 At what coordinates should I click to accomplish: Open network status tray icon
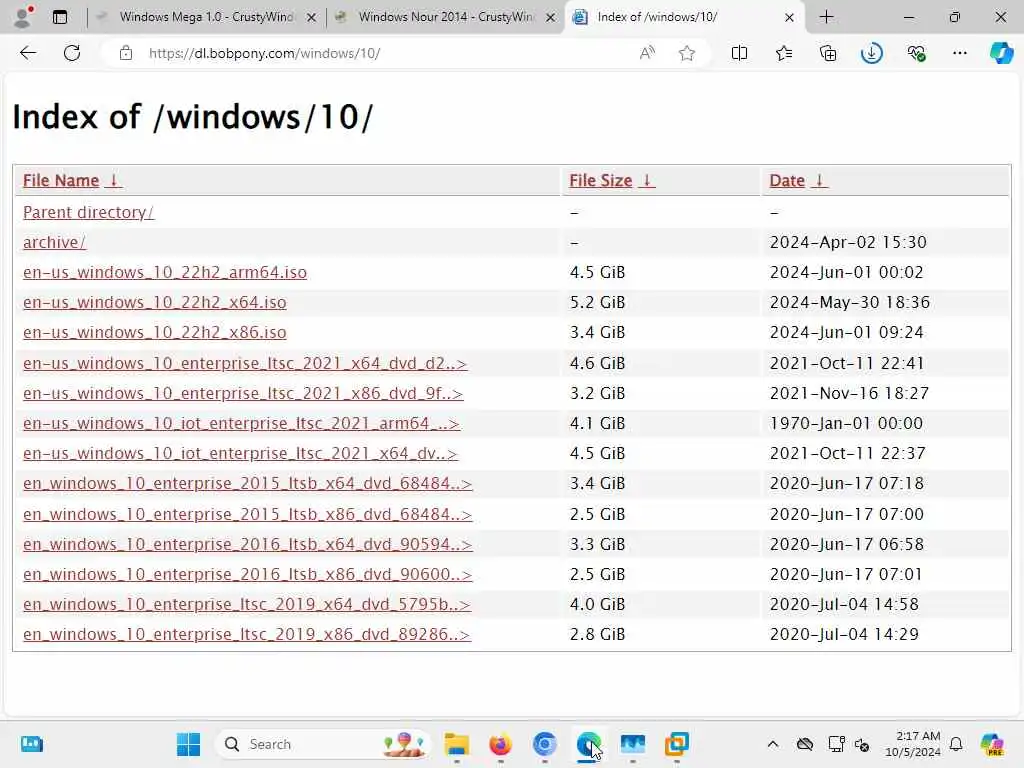point(836,744)
